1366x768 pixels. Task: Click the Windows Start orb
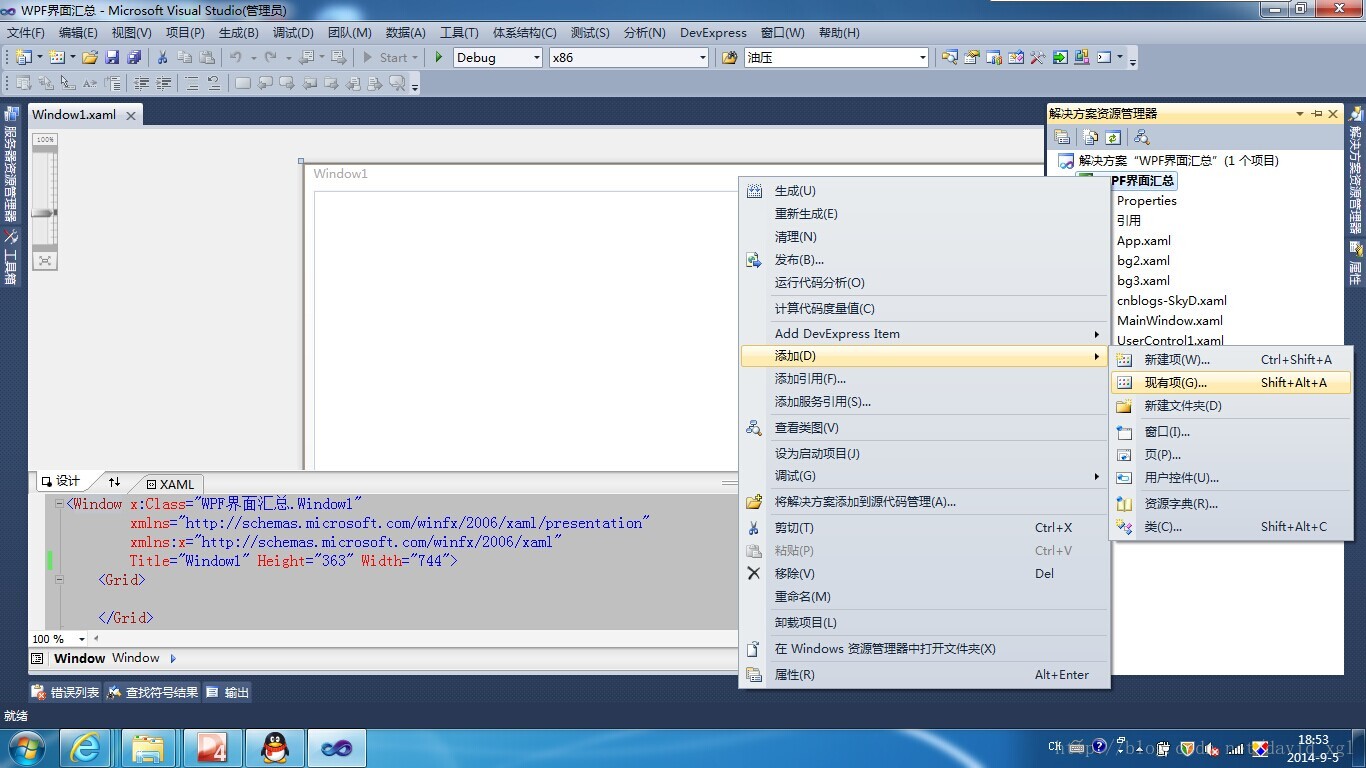(27, 747)
